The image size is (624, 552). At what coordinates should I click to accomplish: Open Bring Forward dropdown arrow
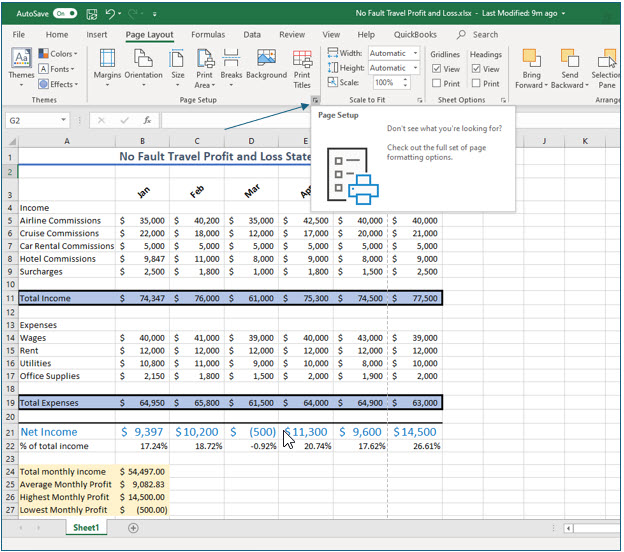(x=546, y=85)
